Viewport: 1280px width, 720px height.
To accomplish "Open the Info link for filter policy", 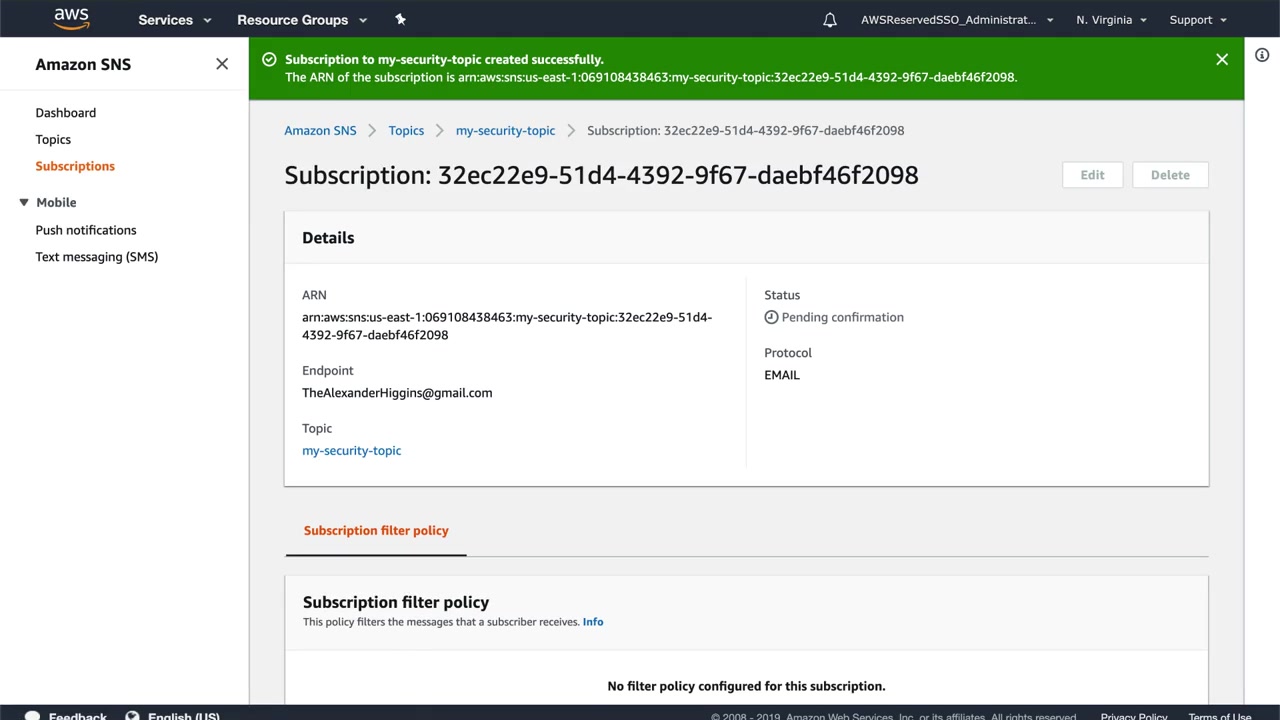I will [593, 622].
